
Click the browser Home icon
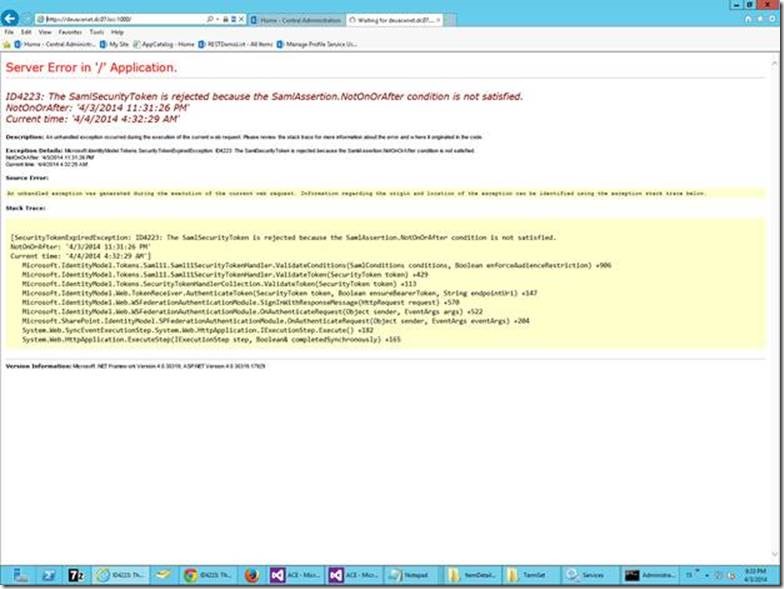pyautogui.click(x=748, y=19)
